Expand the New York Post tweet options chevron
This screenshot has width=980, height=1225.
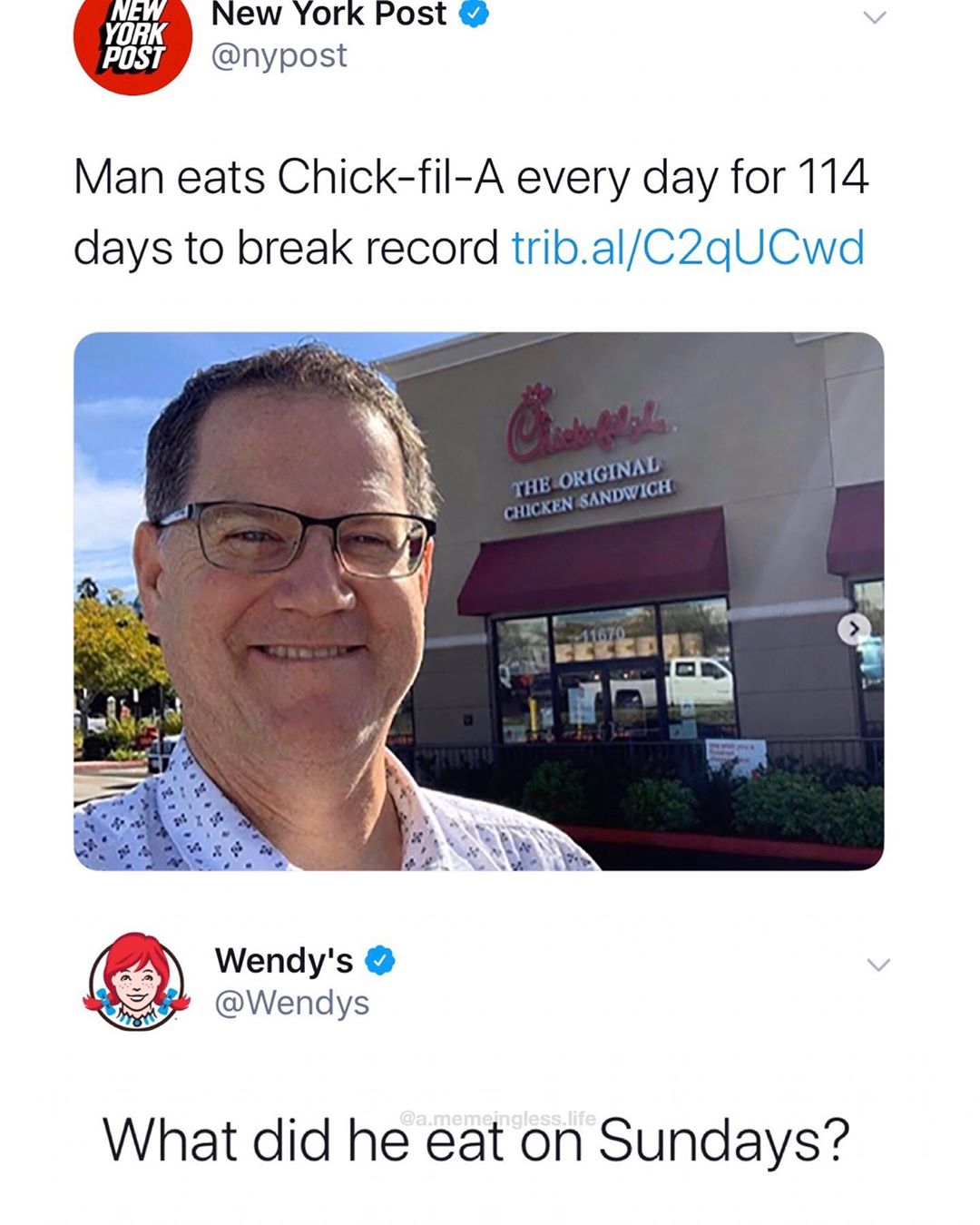coord(874,17)
